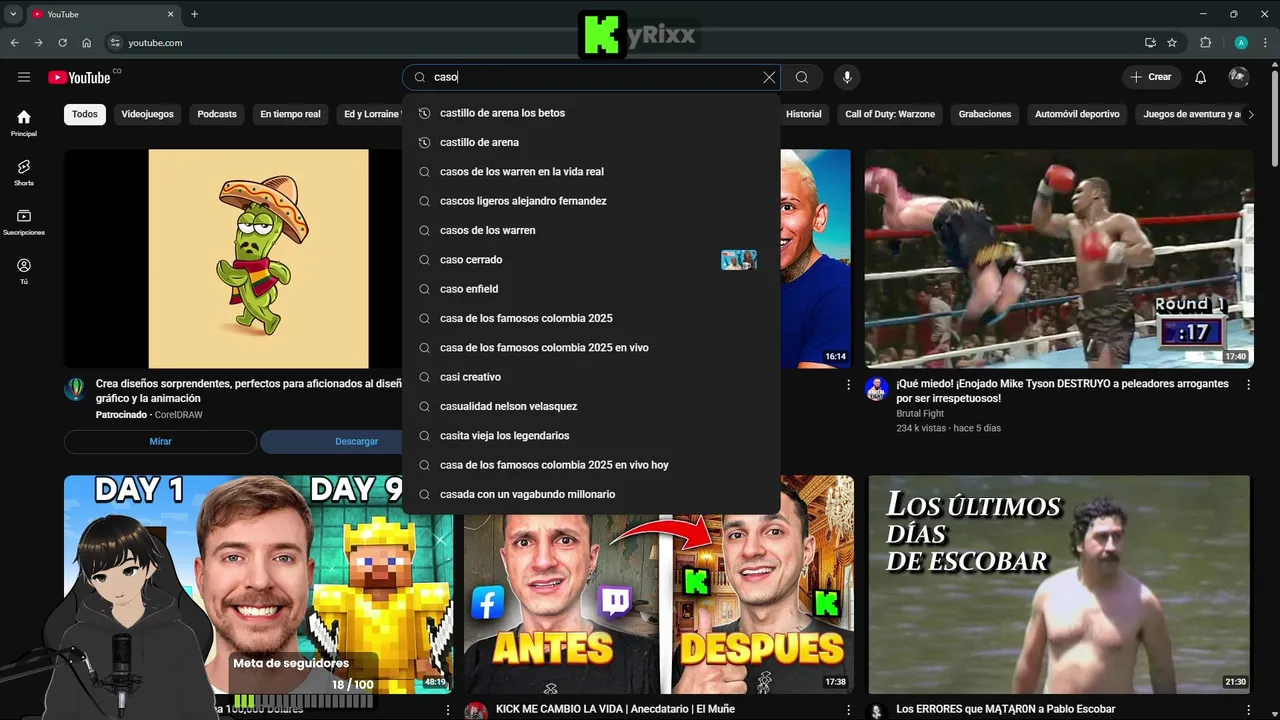This screenshot has height=720, width=1280.
Task: Go back in browser history
Action: [x=14, y=43]
